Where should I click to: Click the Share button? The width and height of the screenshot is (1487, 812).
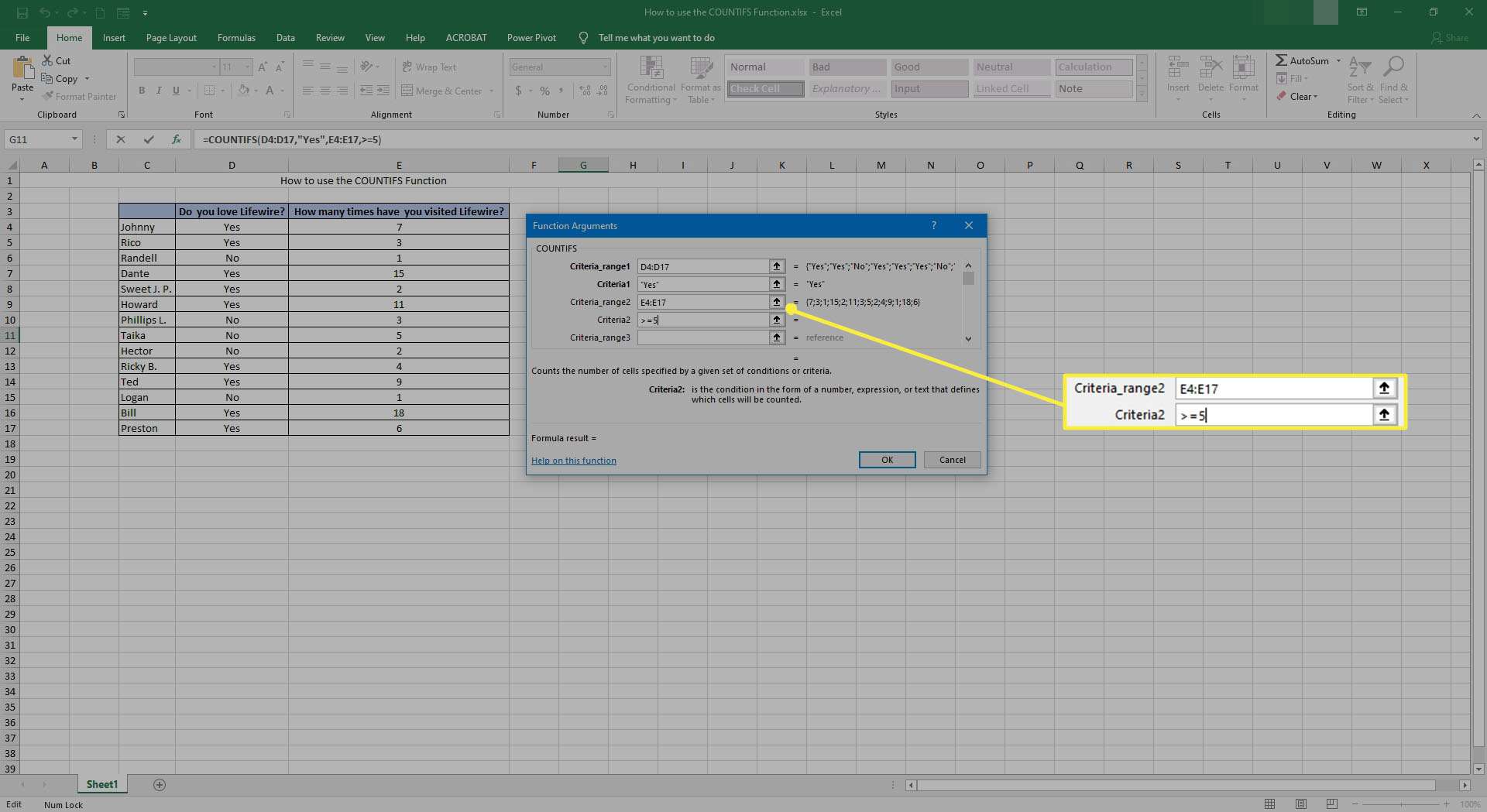point(1450,37)
